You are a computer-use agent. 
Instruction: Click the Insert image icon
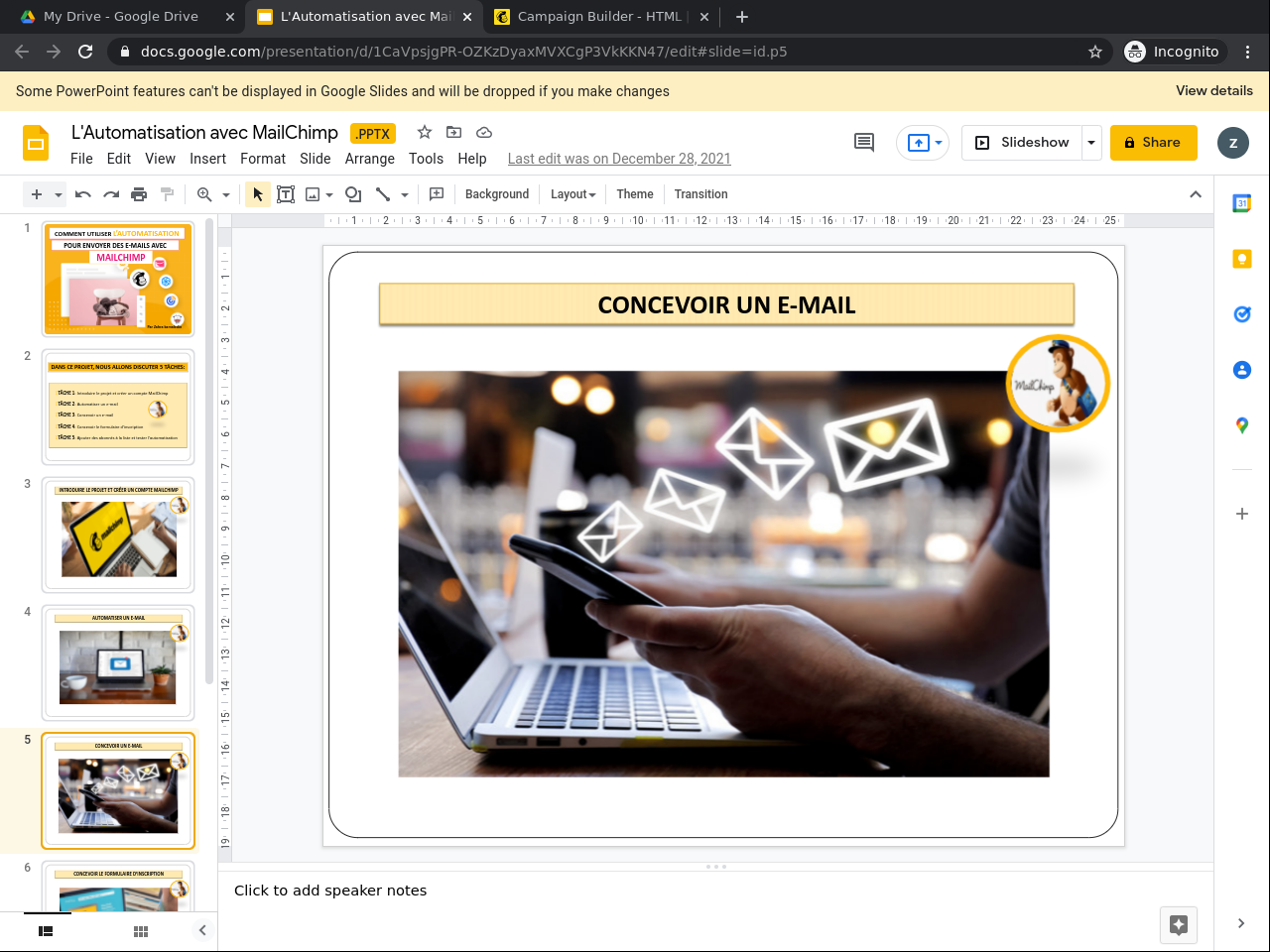(313, 194)
